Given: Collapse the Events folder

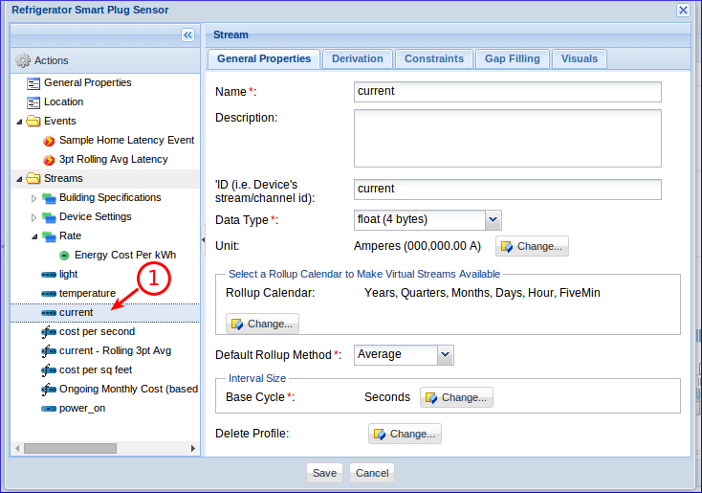Looking at the screenshot, I should point(18,121).
